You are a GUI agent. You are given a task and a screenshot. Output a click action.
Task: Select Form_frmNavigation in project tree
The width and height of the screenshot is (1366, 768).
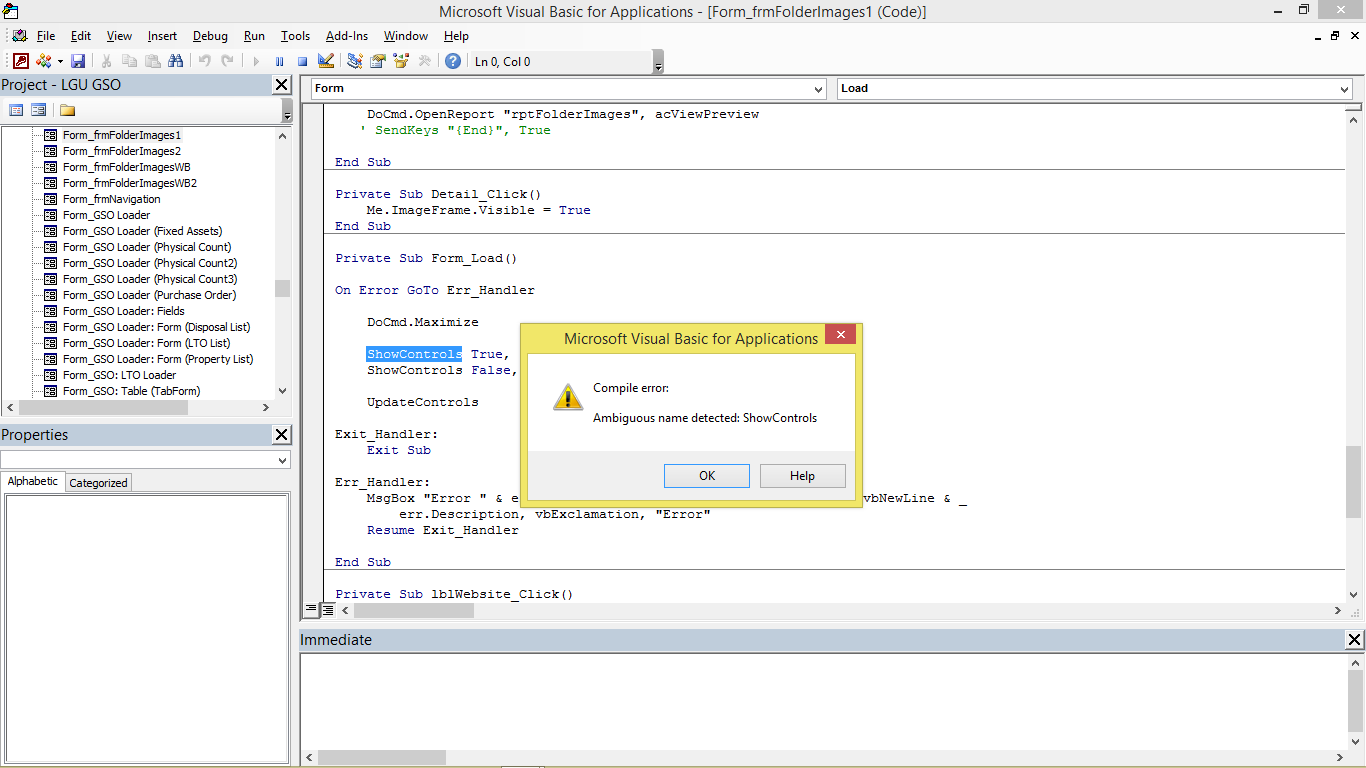click(x=112, y=199)
